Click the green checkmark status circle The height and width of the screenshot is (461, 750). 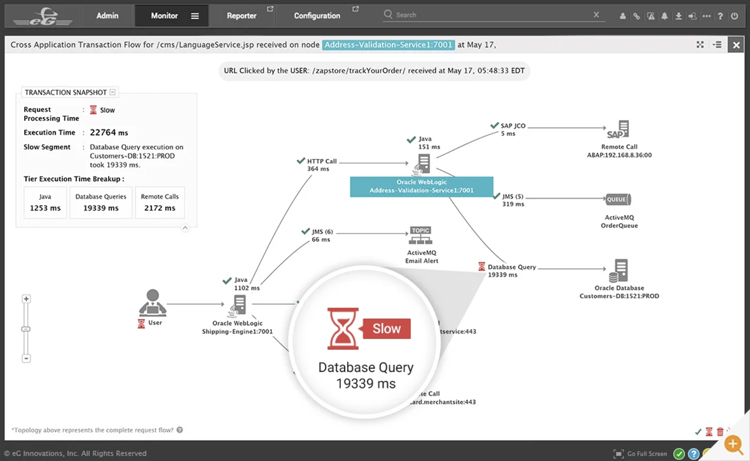point(679,453)
